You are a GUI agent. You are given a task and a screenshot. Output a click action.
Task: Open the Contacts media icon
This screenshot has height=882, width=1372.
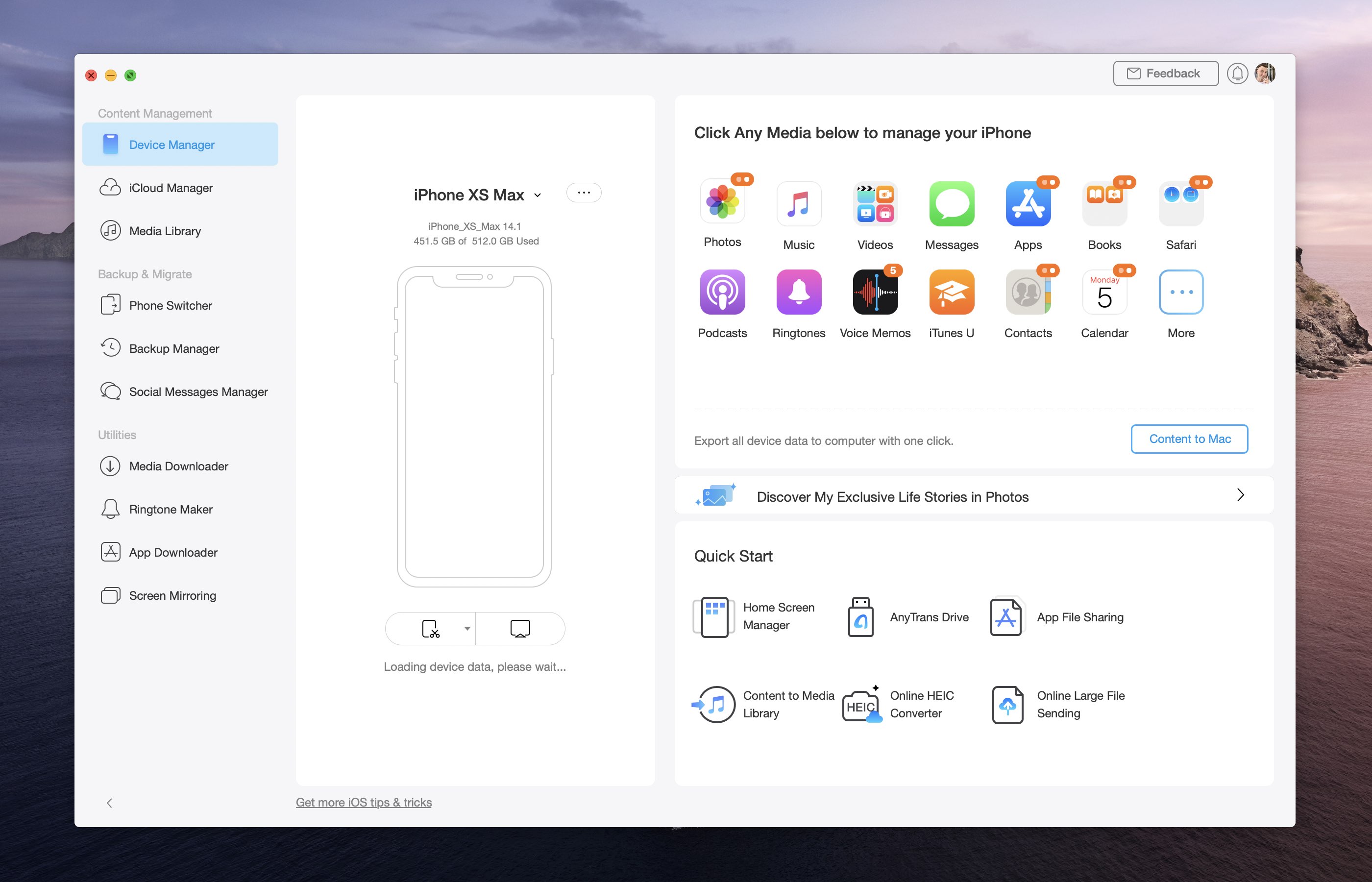point(1028,292)
